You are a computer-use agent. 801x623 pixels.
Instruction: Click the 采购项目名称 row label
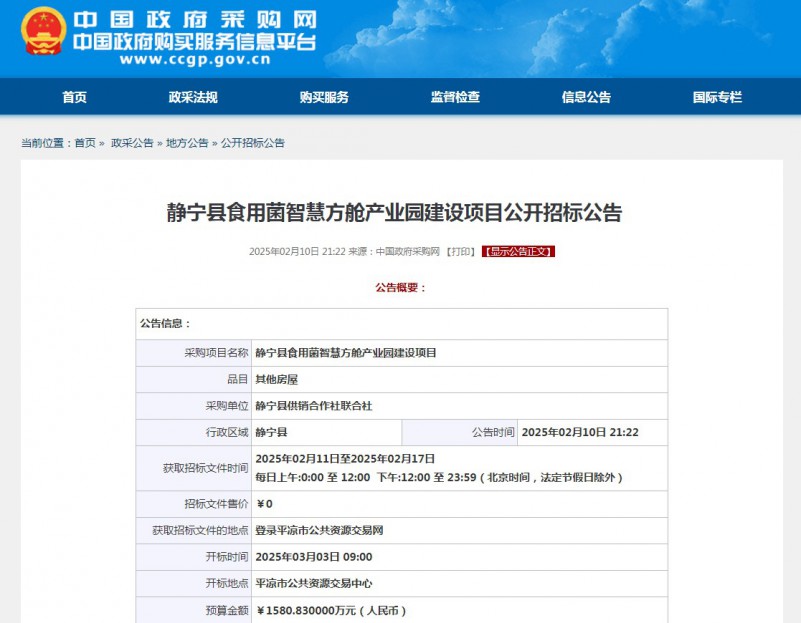click(x=216, y=353)
